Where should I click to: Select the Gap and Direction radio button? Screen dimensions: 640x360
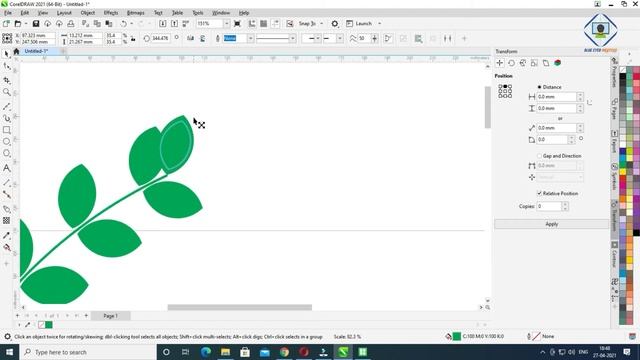[539, 156]
